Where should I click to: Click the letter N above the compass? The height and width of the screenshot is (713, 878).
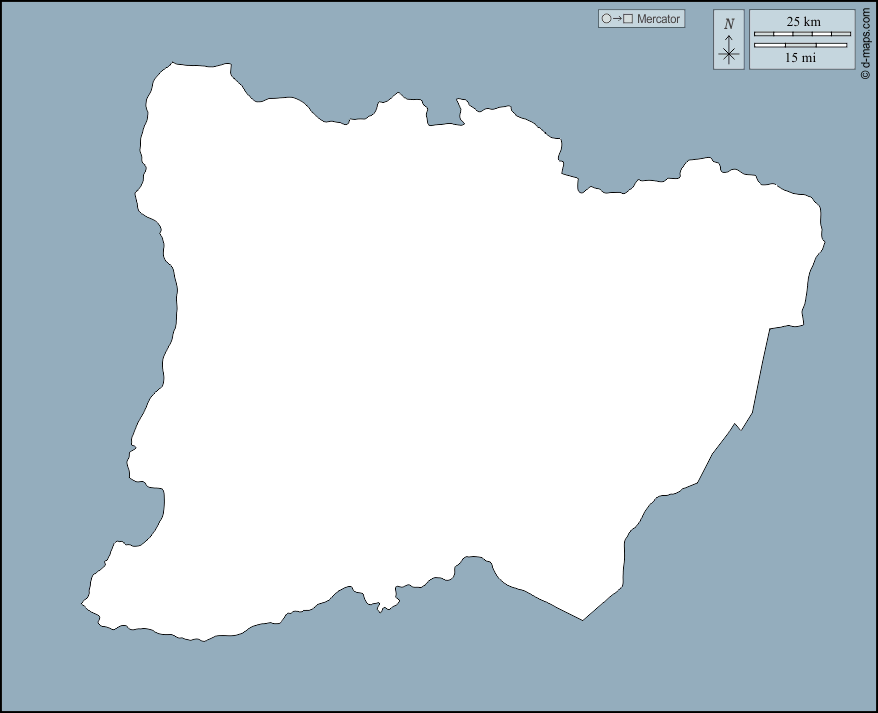tap(729, 23)
